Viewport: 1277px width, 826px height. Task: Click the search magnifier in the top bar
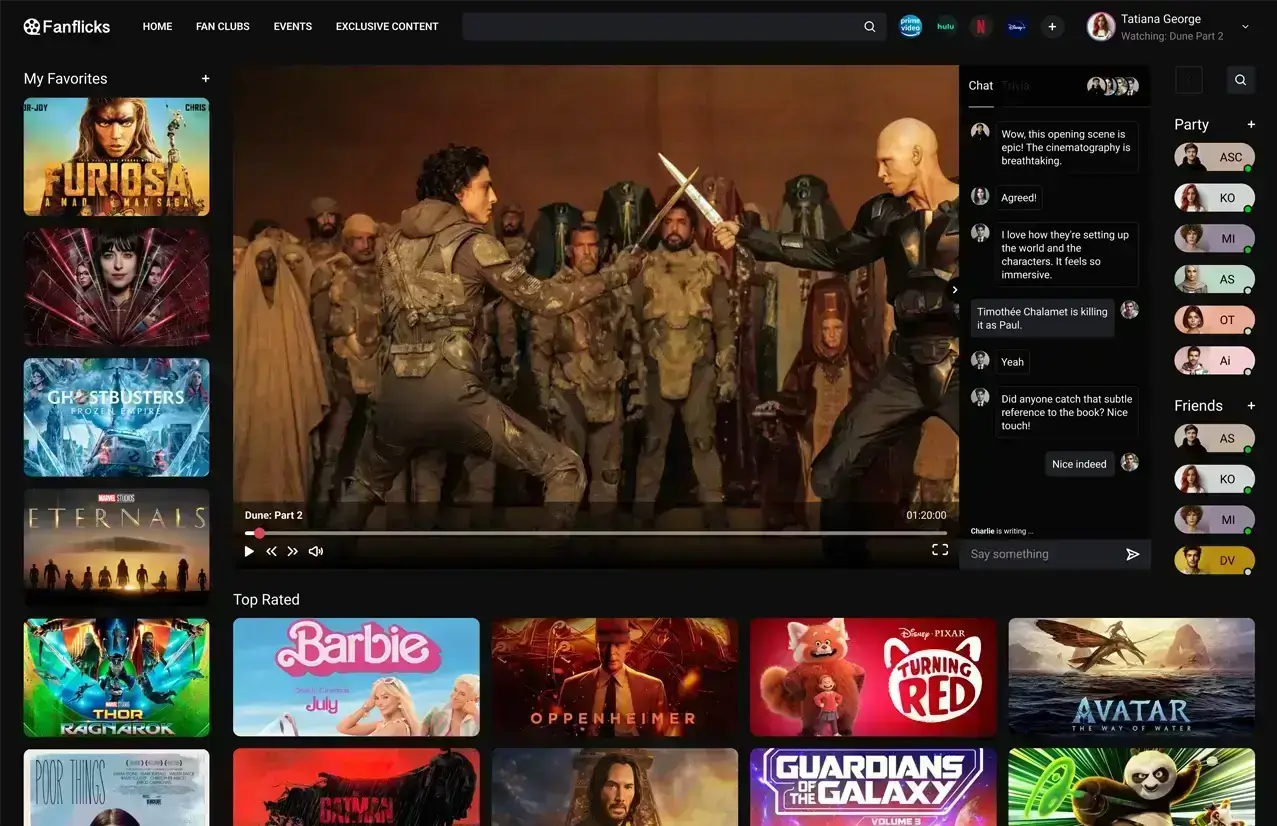868,27
